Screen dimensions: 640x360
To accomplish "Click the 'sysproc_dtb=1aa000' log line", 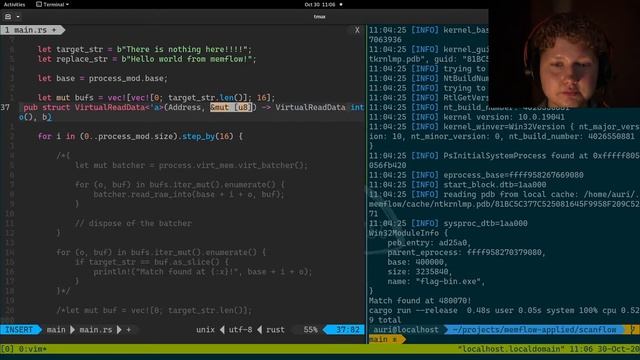I will [448, 223].
